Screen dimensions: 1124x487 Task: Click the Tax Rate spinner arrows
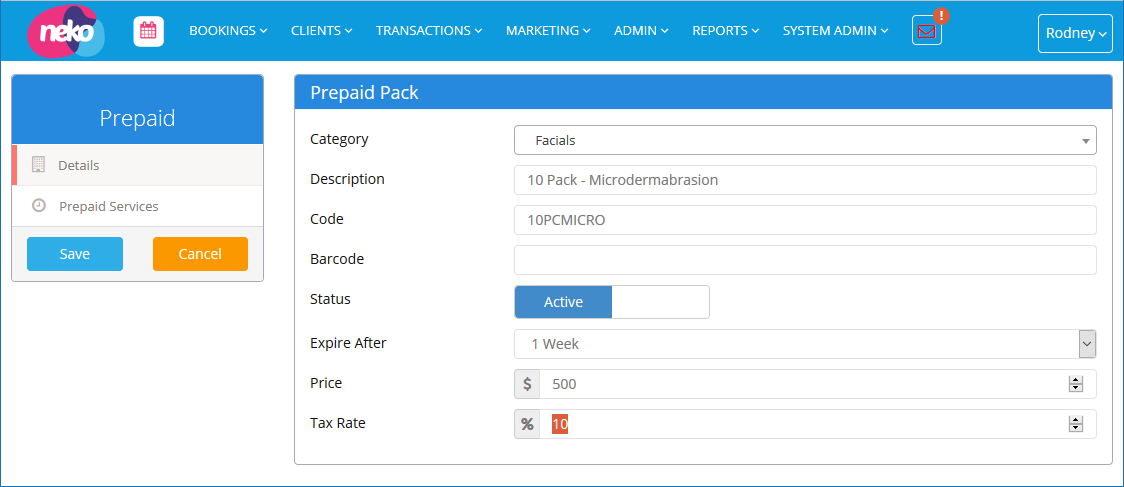click(1076, 424)
